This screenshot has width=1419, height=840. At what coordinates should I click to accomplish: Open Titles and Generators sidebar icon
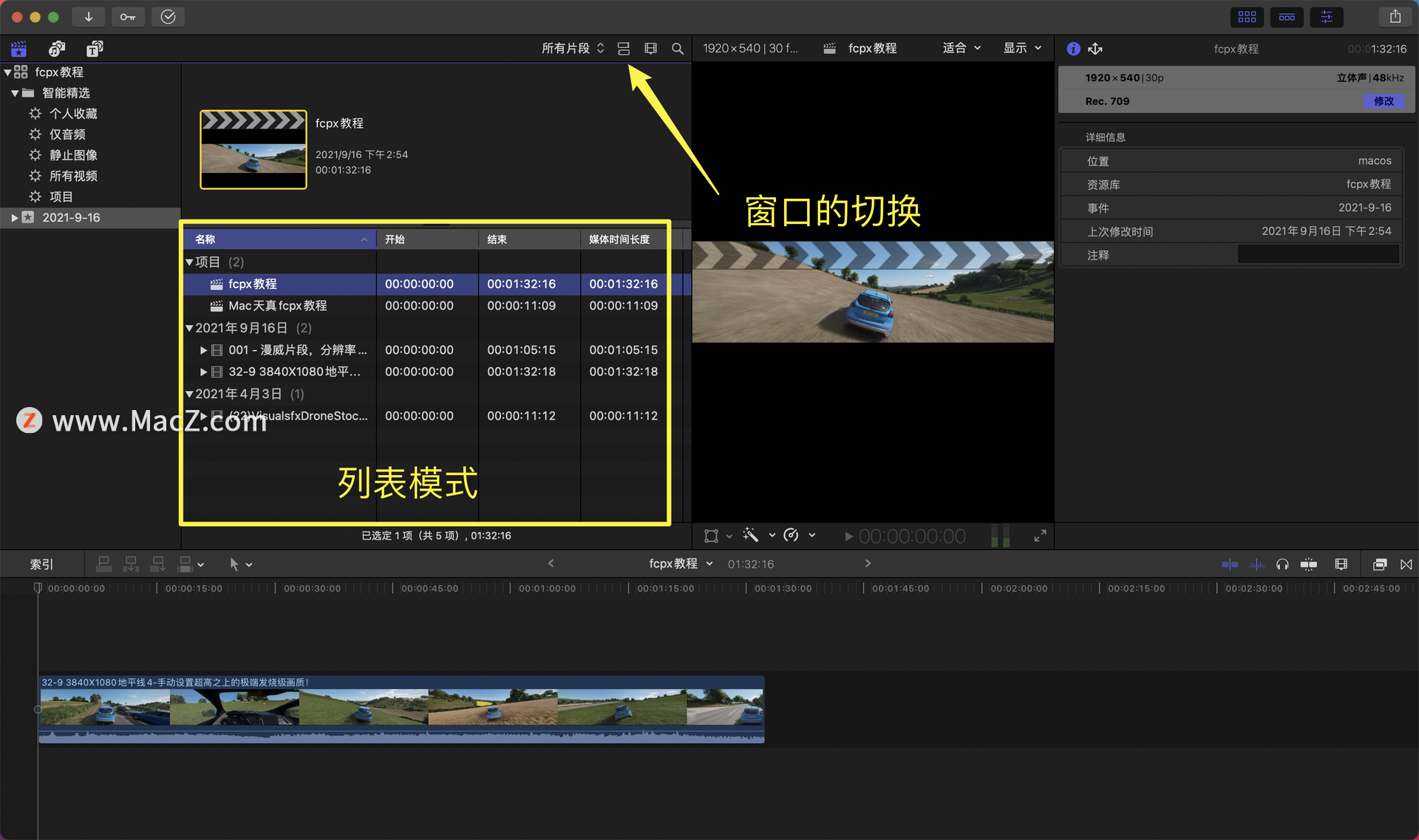pyautogui.click(x=95, y=49)
